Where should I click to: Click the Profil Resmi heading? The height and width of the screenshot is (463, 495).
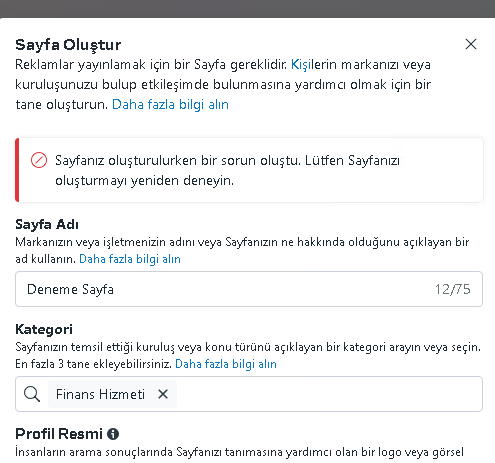click(59, 434)
